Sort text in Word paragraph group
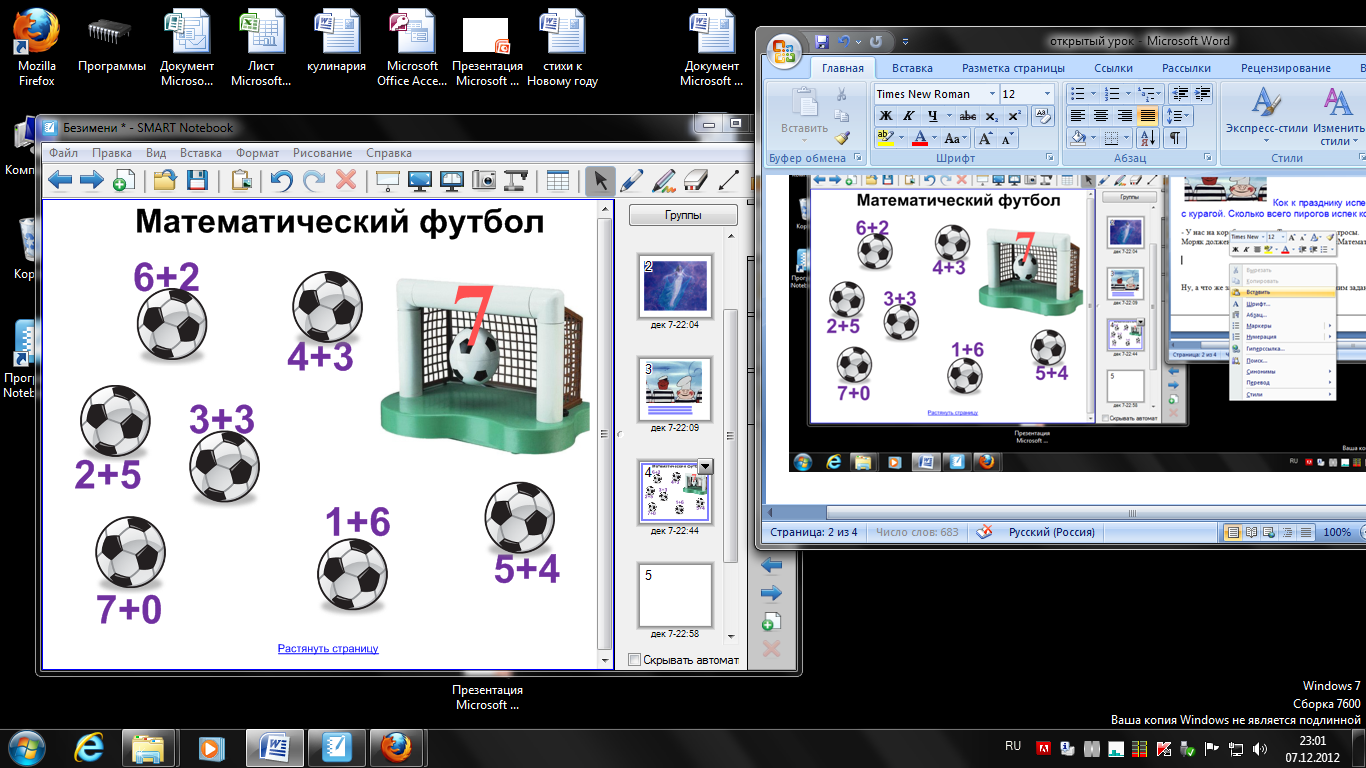 click(x=1148, y=138)
